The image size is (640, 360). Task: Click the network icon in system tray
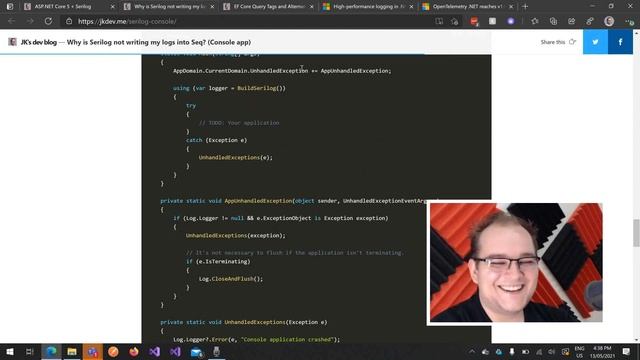coord(539,351)
